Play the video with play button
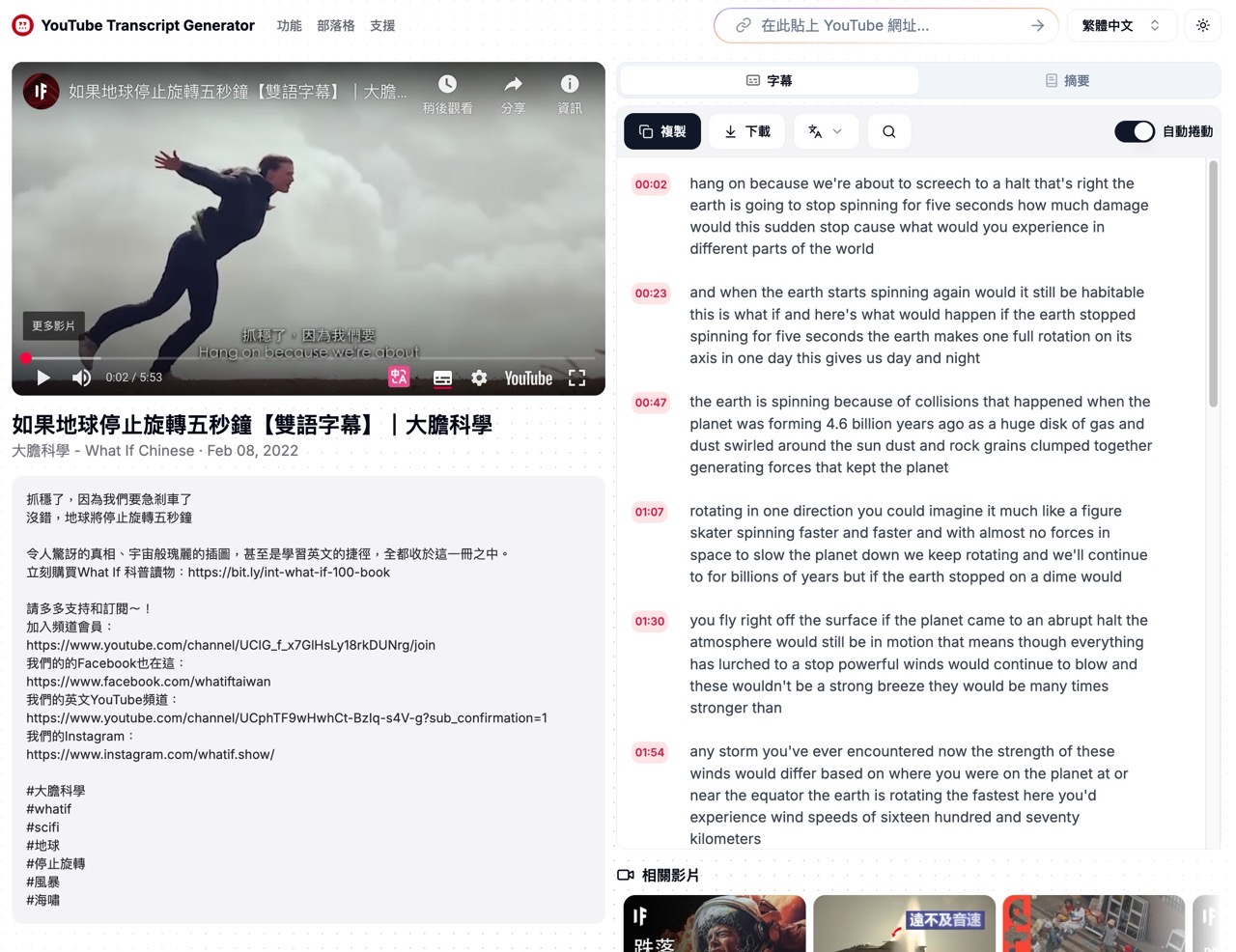The height and width of the screenshot is (952, 1236). click(43, 378)
